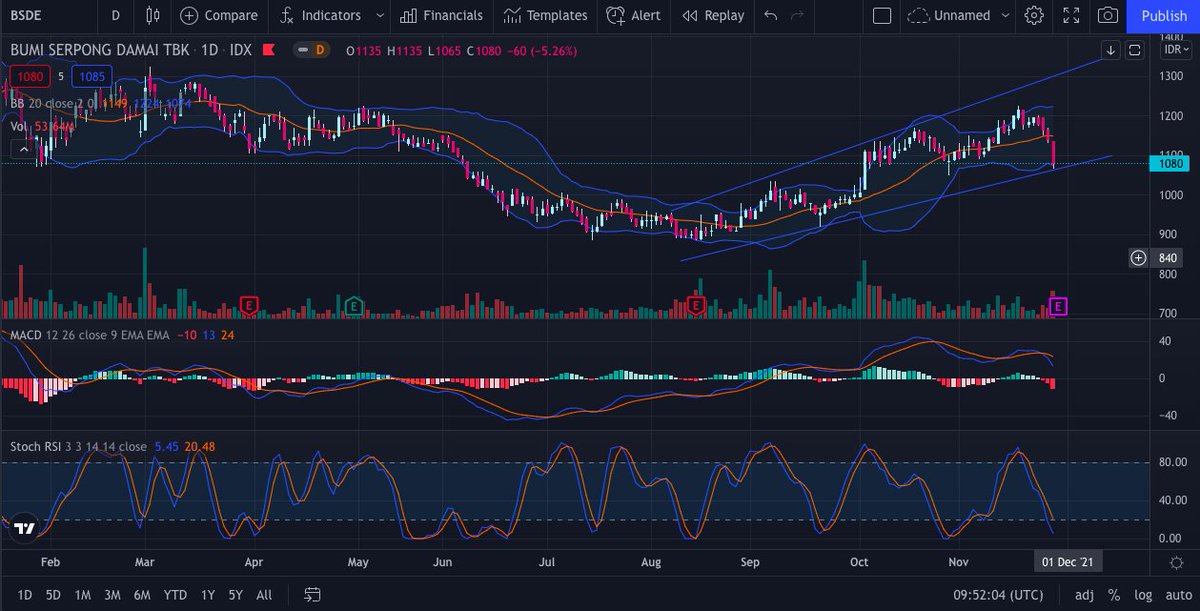1200x611 pixels.
Task: Click the current price label 1080 on scale
Action: coord(1172,163)
